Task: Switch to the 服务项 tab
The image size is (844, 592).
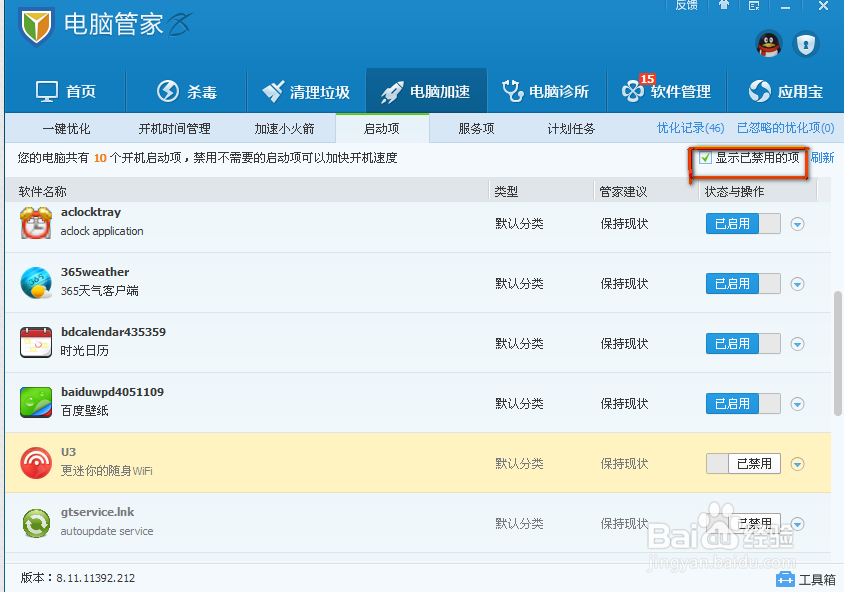Action: click(x=476, y=129)
